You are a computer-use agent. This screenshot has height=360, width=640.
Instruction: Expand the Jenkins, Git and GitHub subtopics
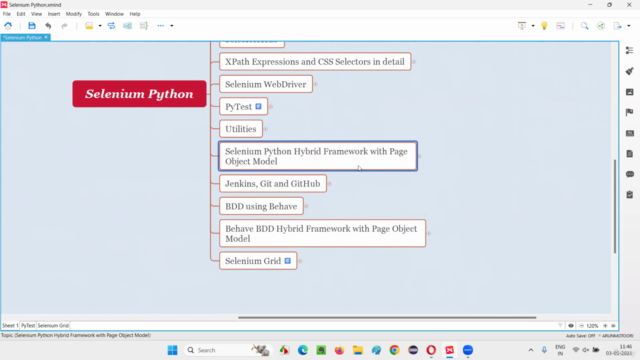click(x=330, y=184)
